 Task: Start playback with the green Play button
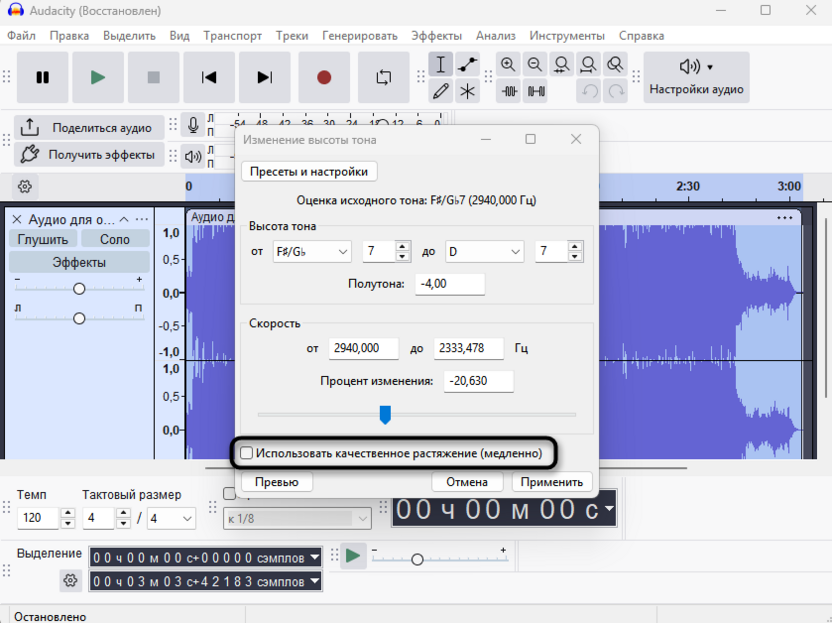(x=98, y=77)
